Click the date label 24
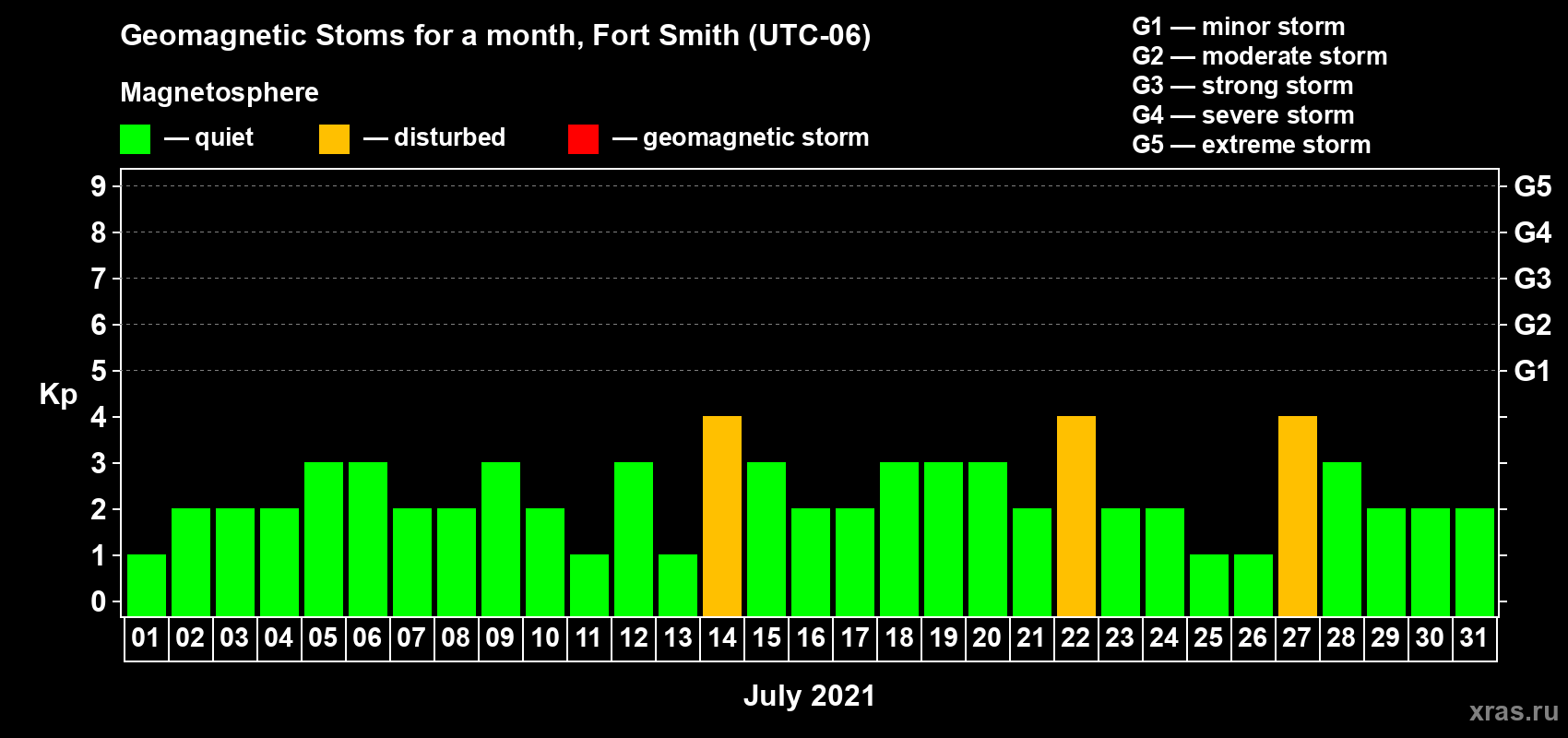The height and width of the screenshot is (738, 1568). [1164, 637]
